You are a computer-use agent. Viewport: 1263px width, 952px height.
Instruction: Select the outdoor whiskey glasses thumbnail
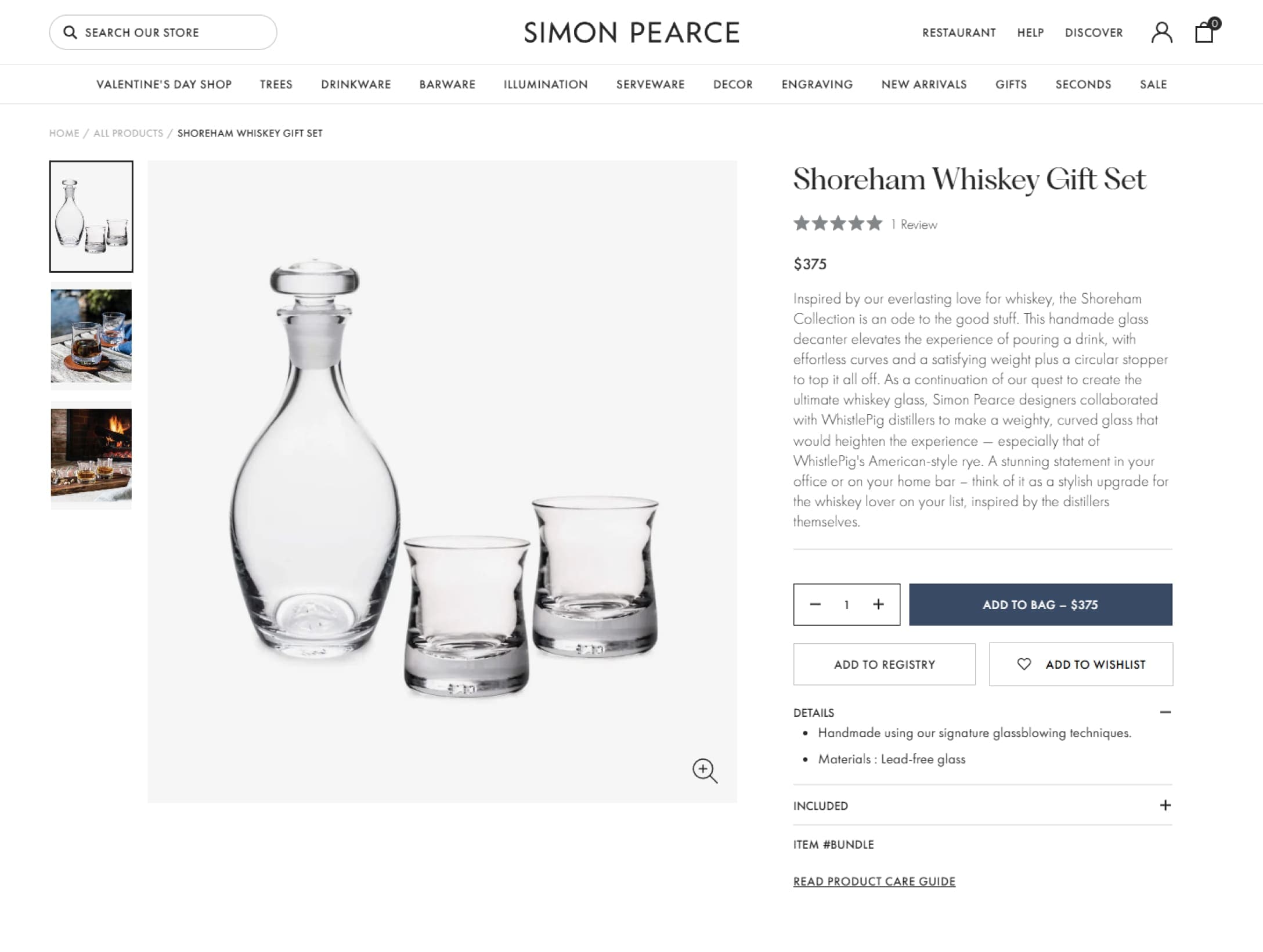91,336
